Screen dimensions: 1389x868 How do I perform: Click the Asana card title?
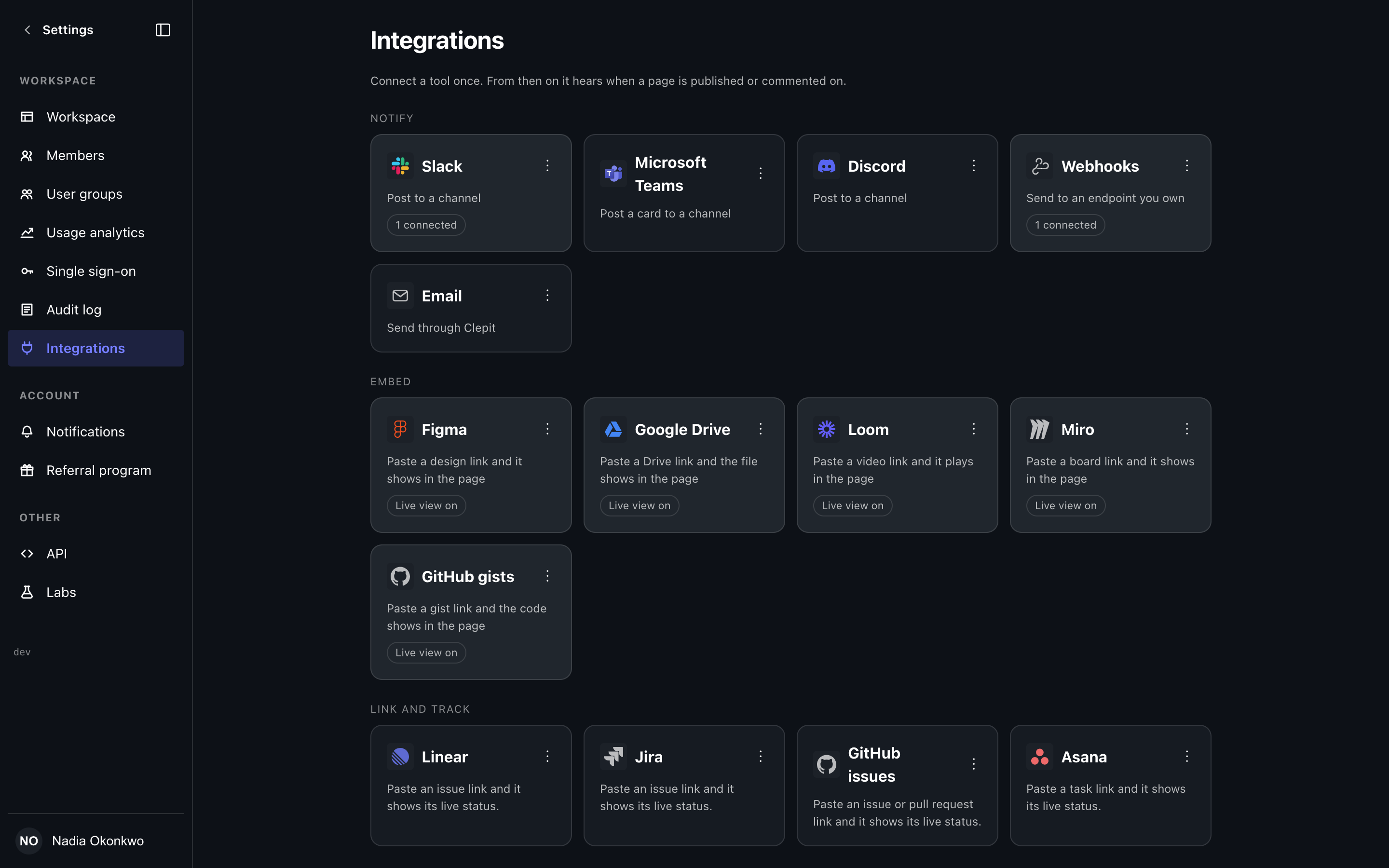coord(1084,757)
